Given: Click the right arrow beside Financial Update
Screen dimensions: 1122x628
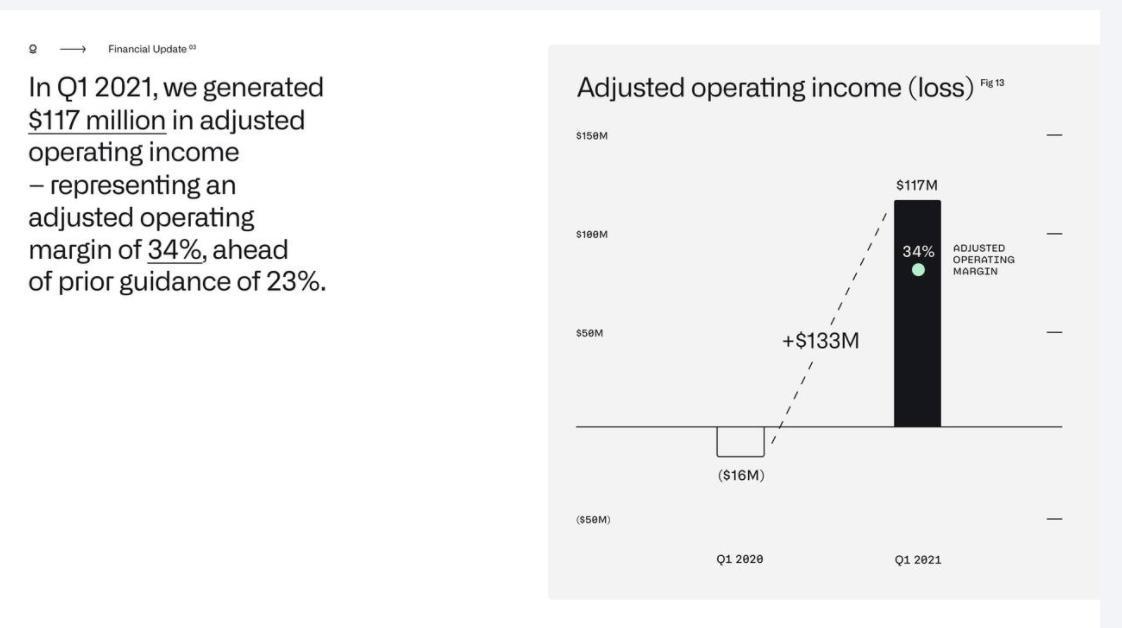Looking at the screenshot, I should coord(73,50).
